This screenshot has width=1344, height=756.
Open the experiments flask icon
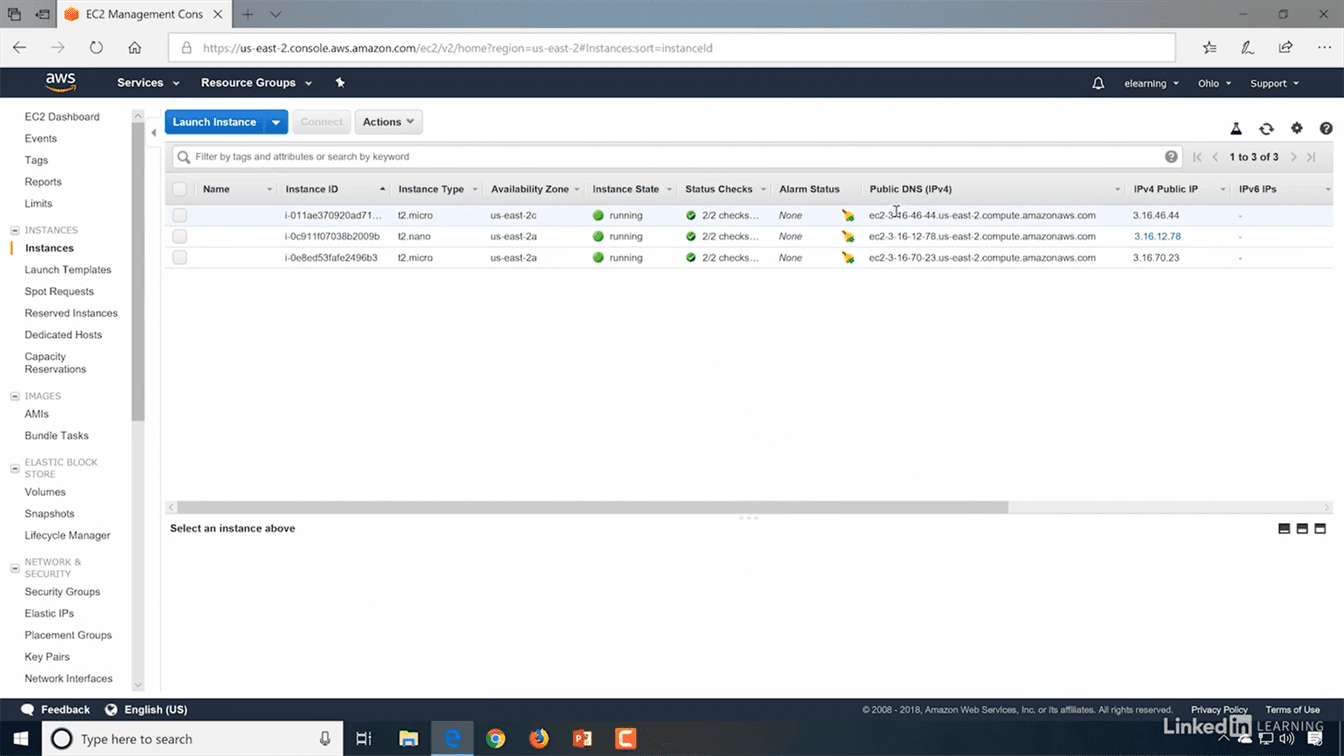click(x=1236, y=129)
